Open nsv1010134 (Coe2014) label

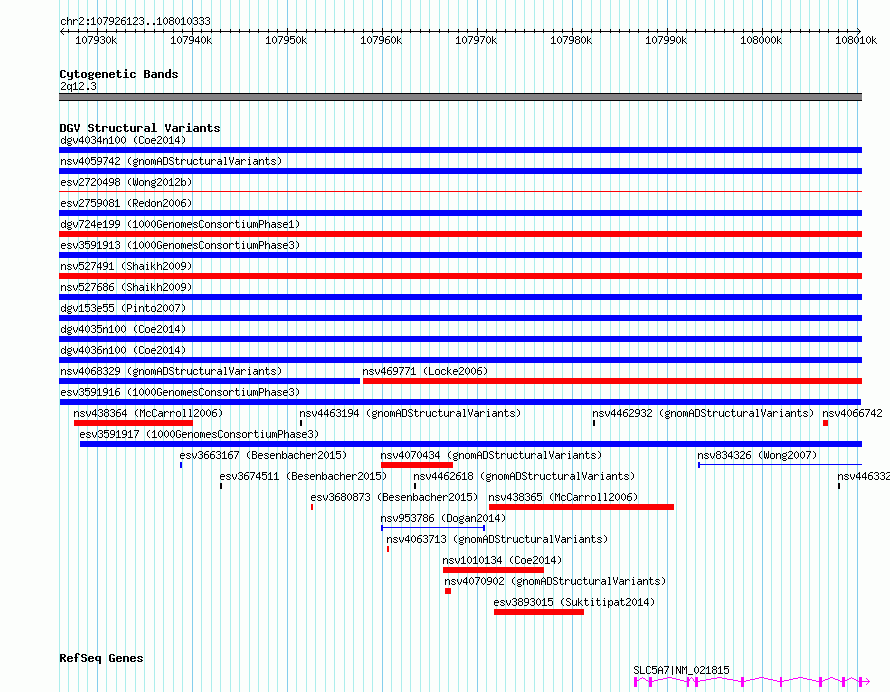502,560
